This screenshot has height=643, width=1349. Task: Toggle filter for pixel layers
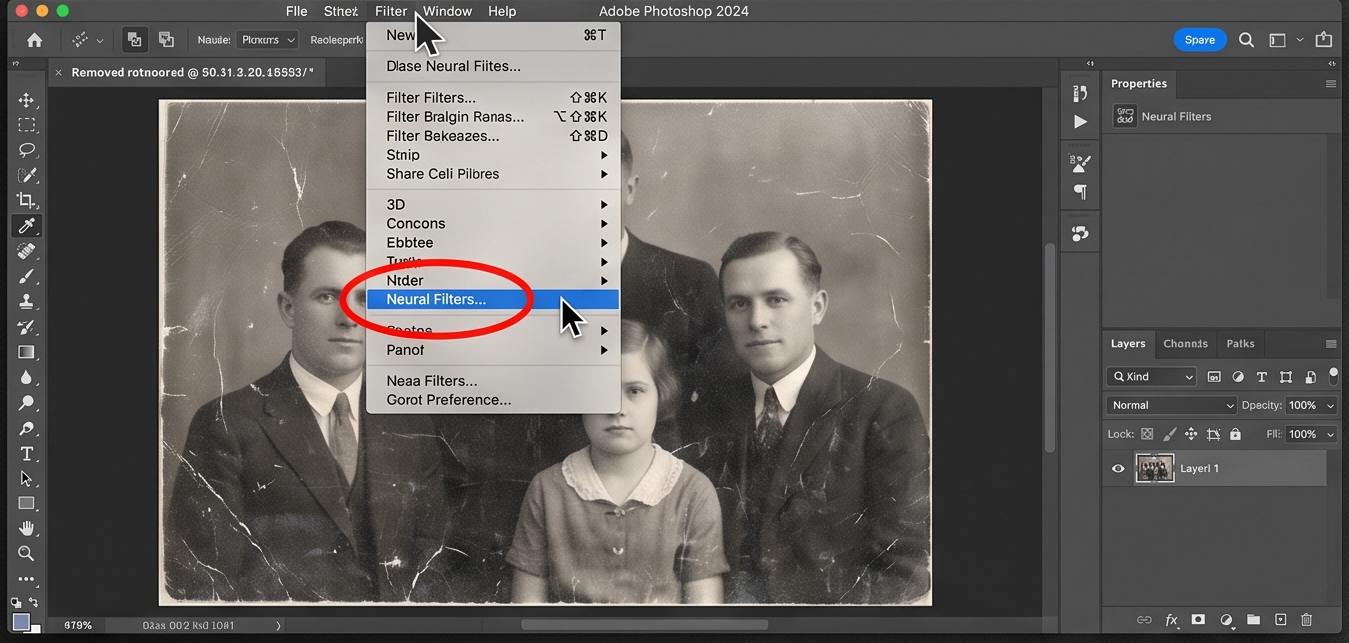tap(1214, 377)
